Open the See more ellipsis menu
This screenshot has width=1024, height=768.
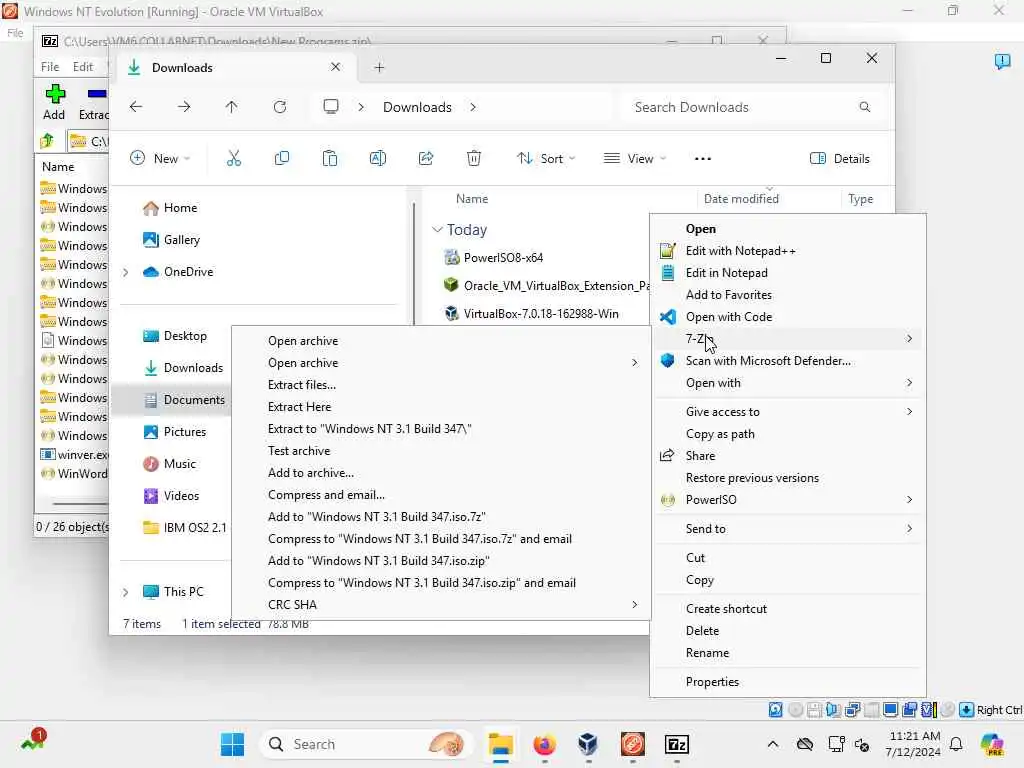click(703, 159)
